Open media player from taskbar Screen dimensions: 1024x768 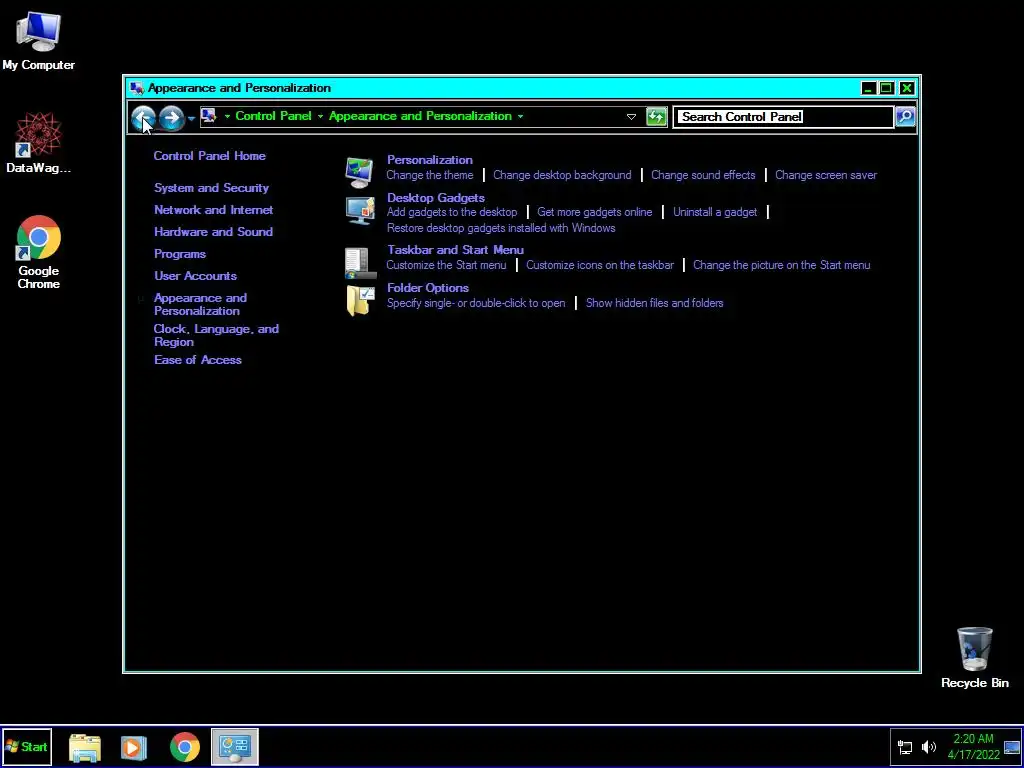[x=133, y=747]
